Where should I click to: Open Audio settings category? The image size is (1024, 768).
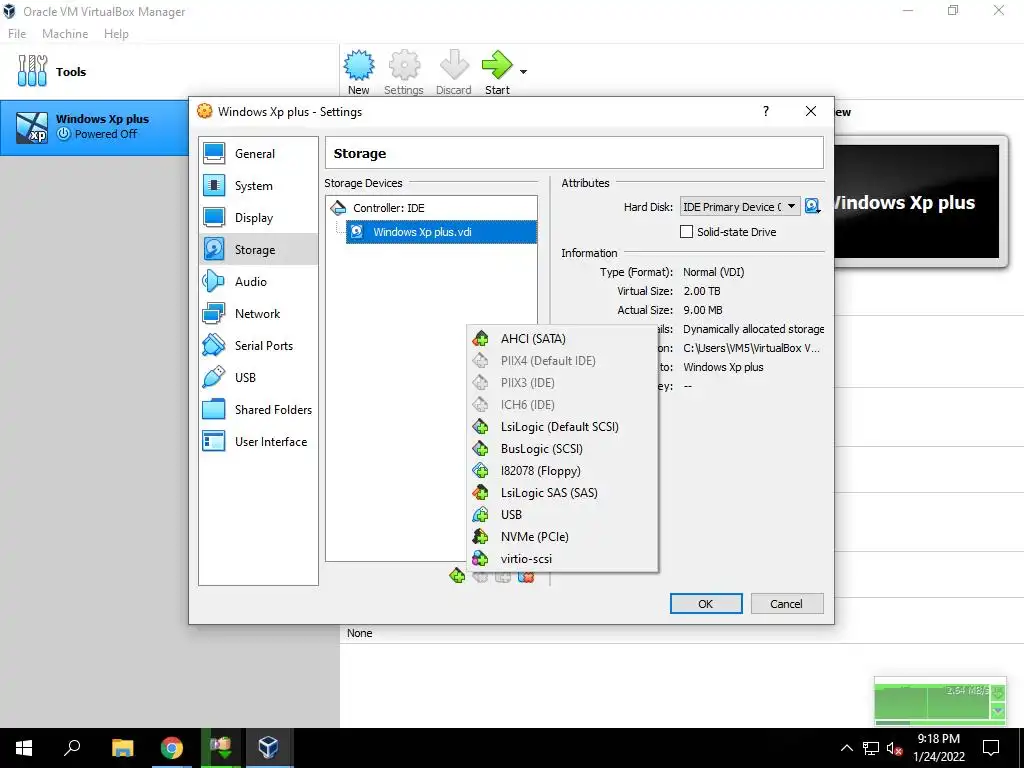(259, 281)
